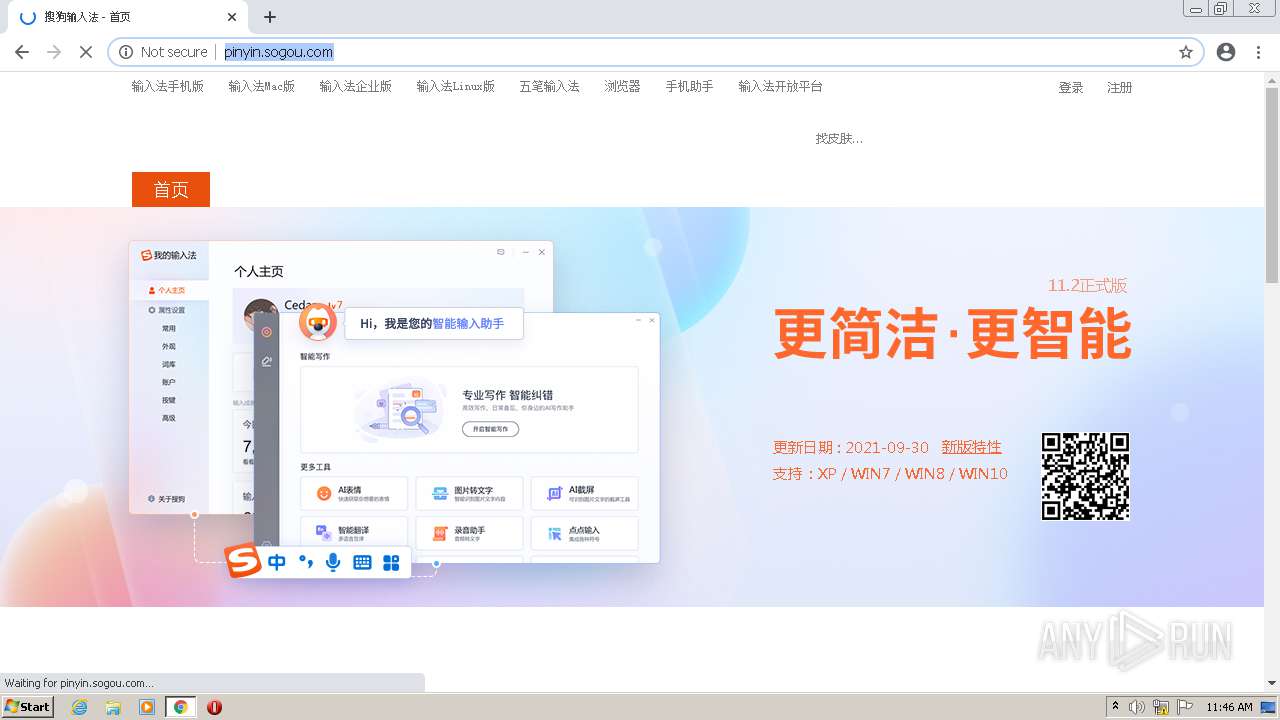Click the 点点输入 tool card

click(584, 533)
